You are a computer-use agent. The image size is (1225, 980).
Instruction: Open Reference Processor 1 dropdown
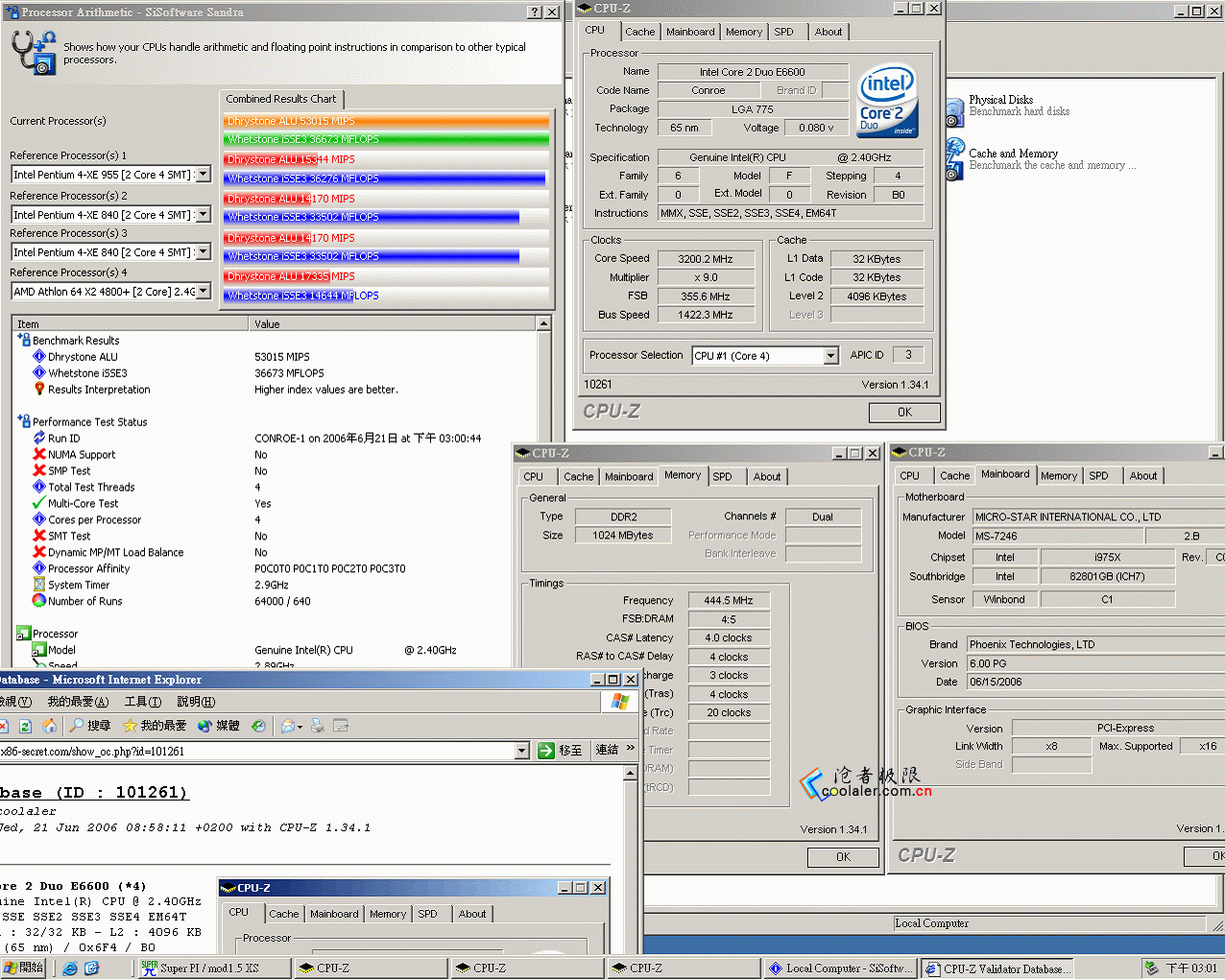[x=204, y=175]
